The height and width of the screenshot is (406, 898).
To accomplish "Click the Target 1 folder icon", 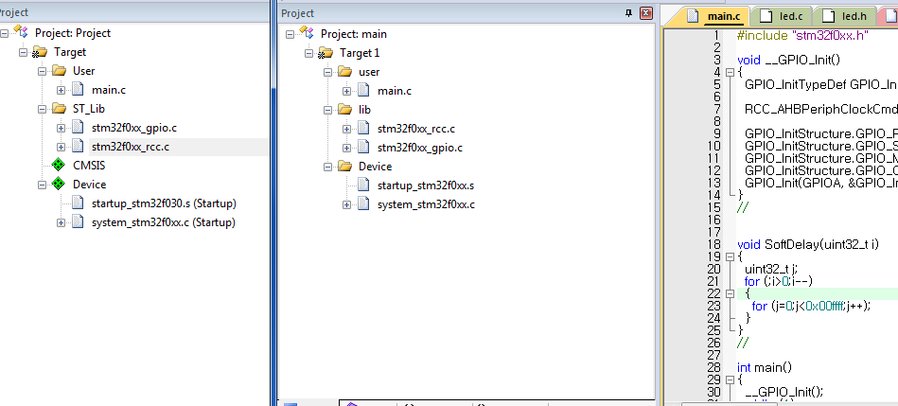I will click(x=326, y=52).
